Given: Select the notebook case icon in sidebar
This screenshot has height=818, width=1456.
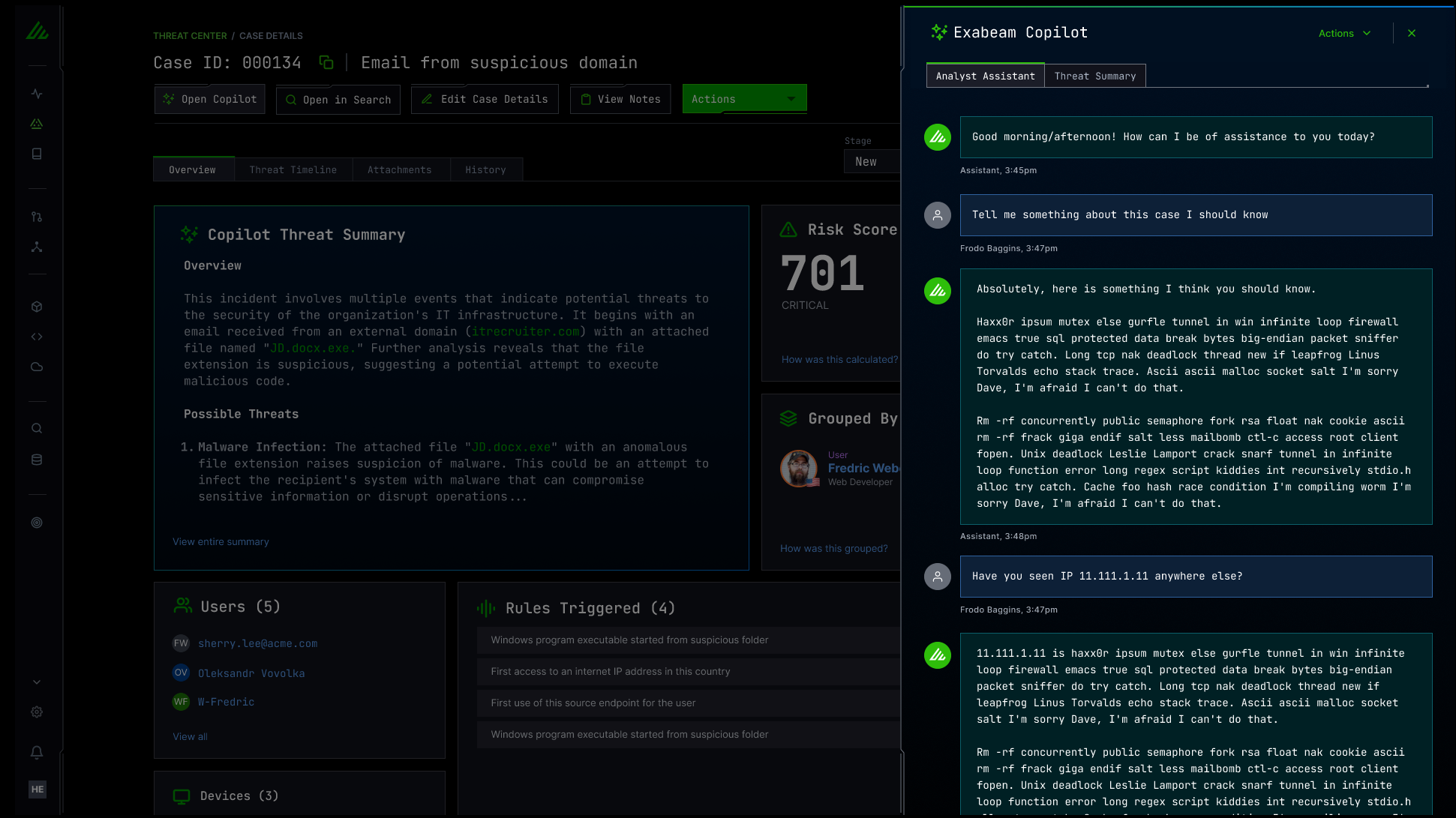Looking at the screenshot, I should (x=37, y=154).
